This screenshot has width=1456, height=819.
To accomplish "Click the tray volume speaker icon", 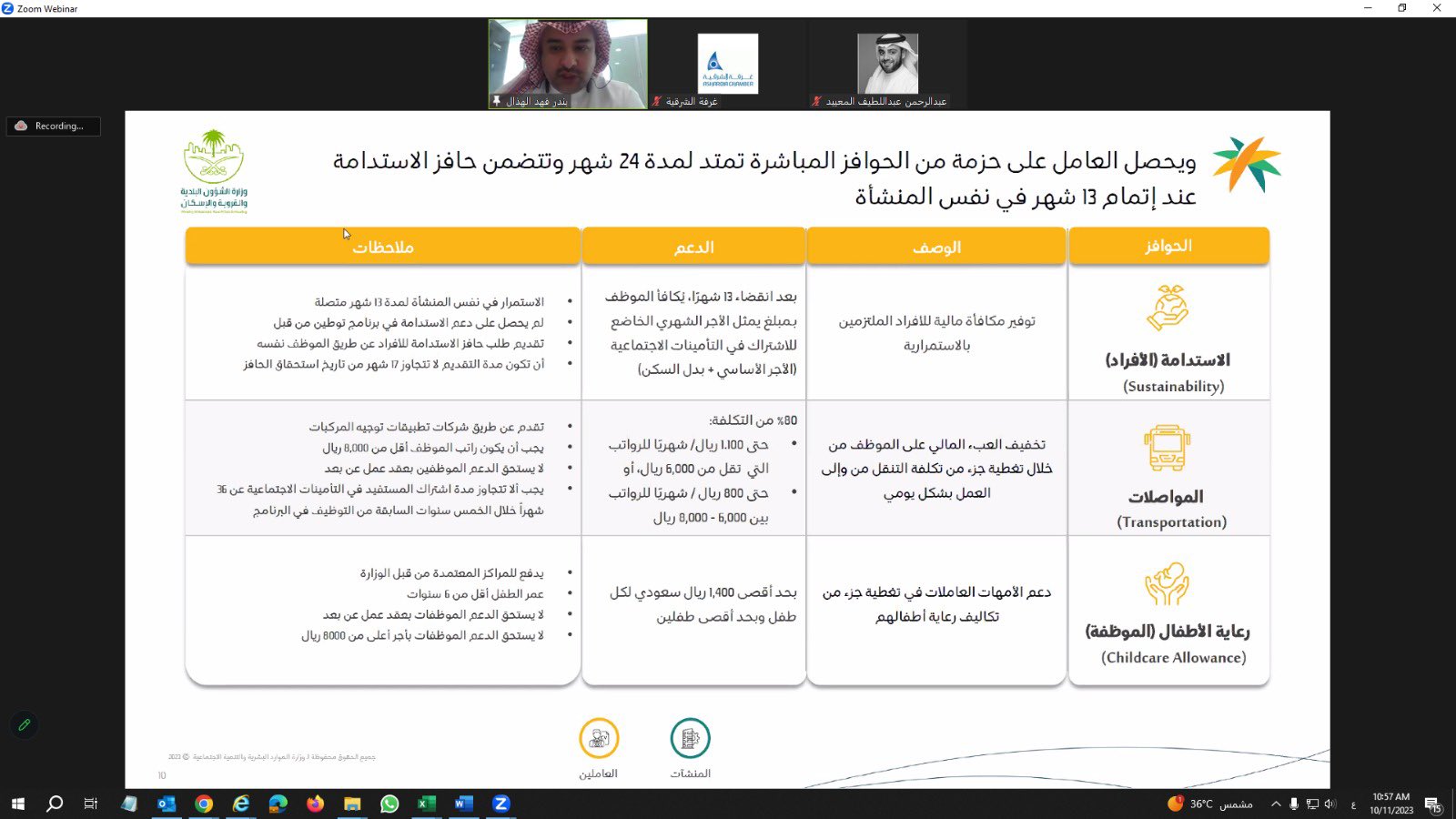I will [1330, 804].
